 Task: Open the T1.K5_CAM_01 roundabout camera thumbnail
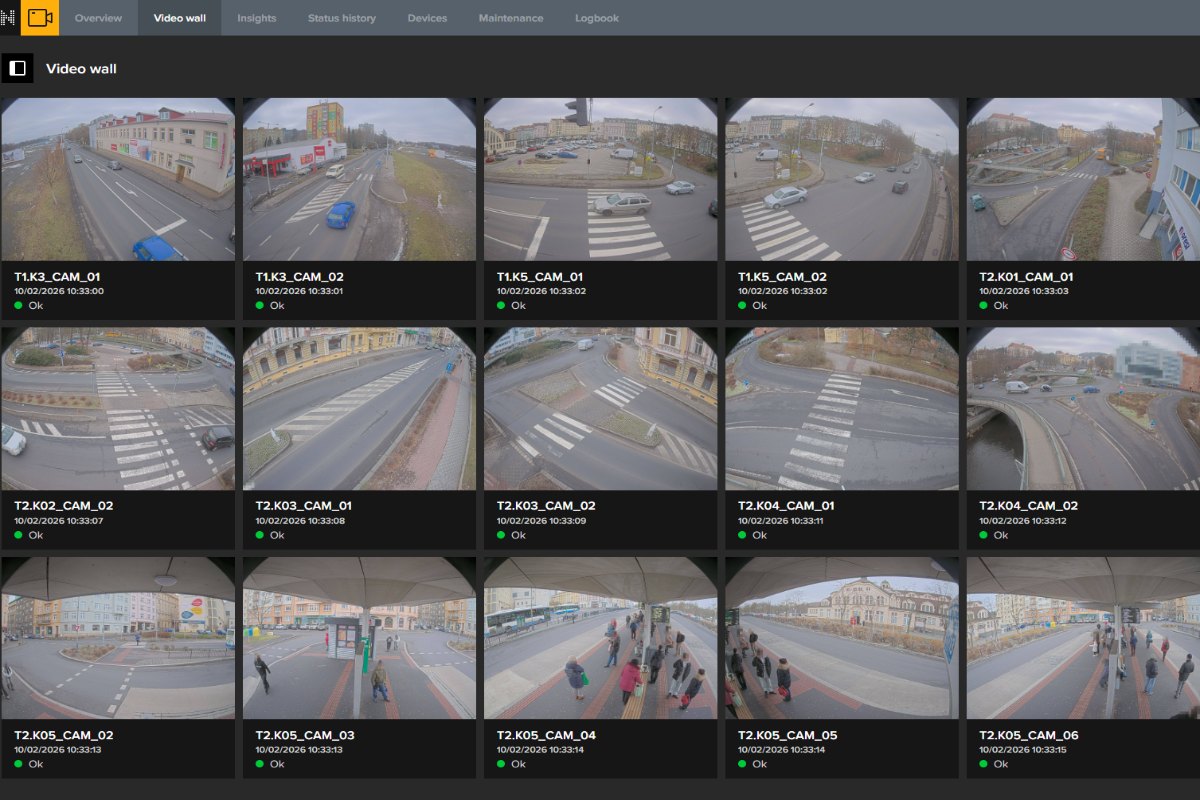[600, 180]
